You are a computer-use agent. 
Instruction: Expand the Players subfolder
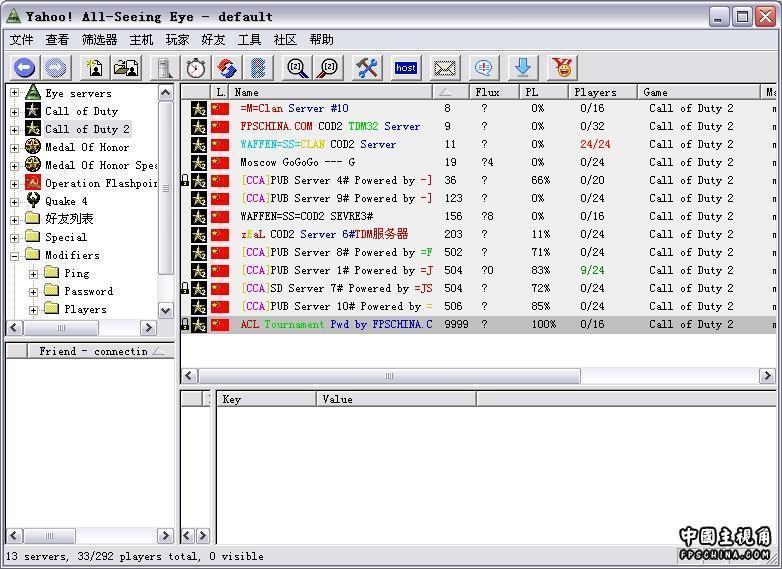pos(33,310)
